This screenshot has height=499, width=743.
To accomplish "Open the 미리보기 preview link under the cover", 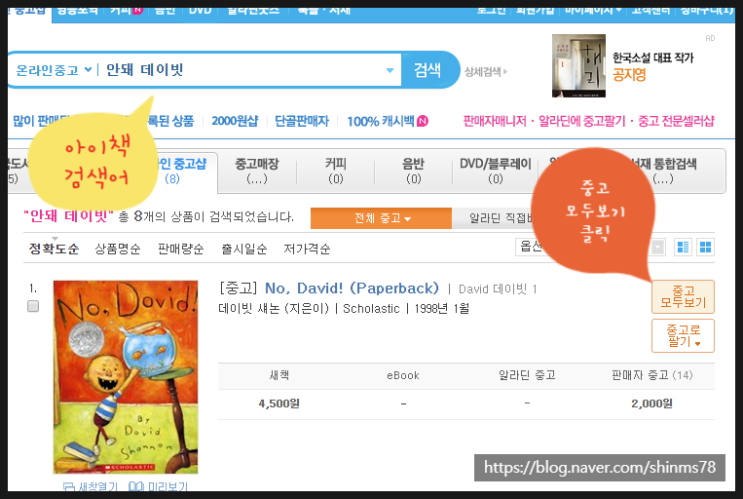I will click(159, 486).
